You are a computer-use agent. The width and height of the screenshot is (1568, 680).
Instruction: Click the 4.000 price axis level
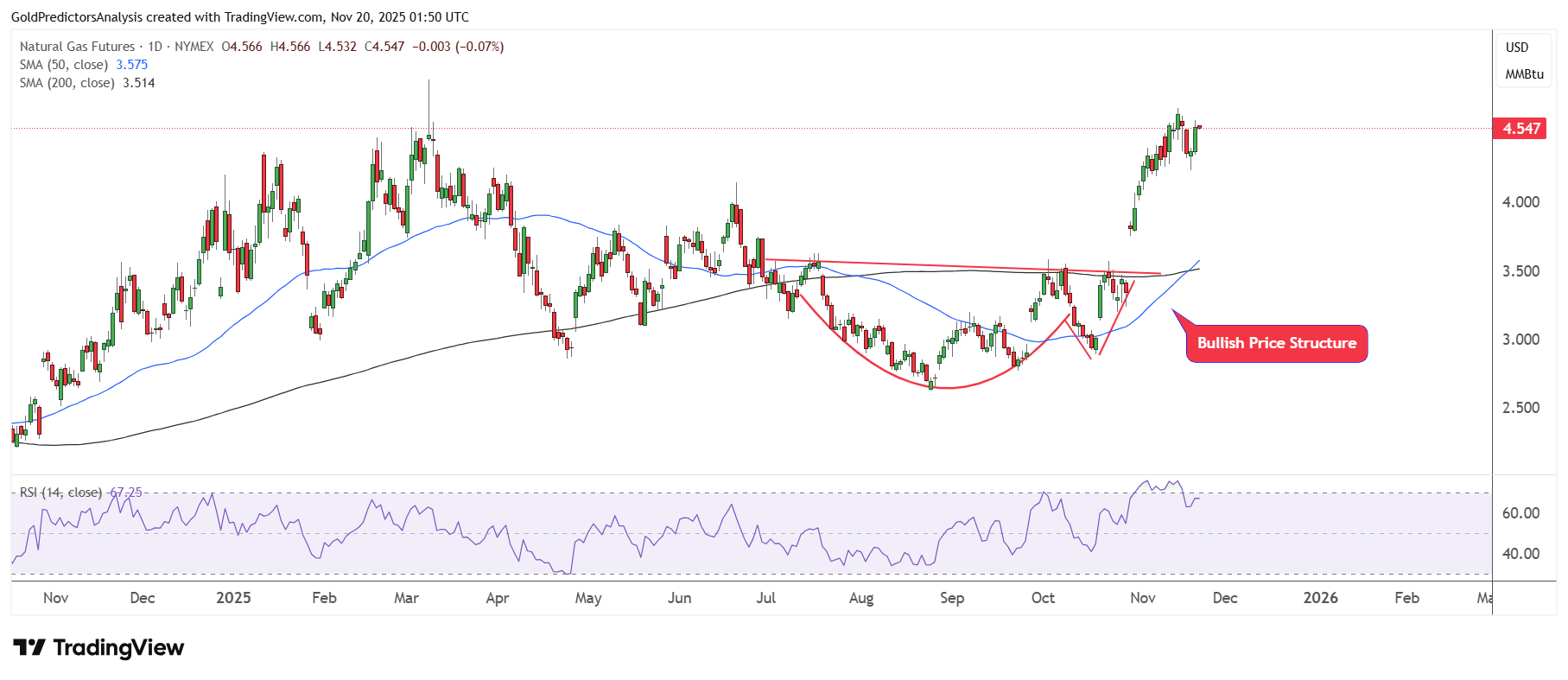[1520, 202]
